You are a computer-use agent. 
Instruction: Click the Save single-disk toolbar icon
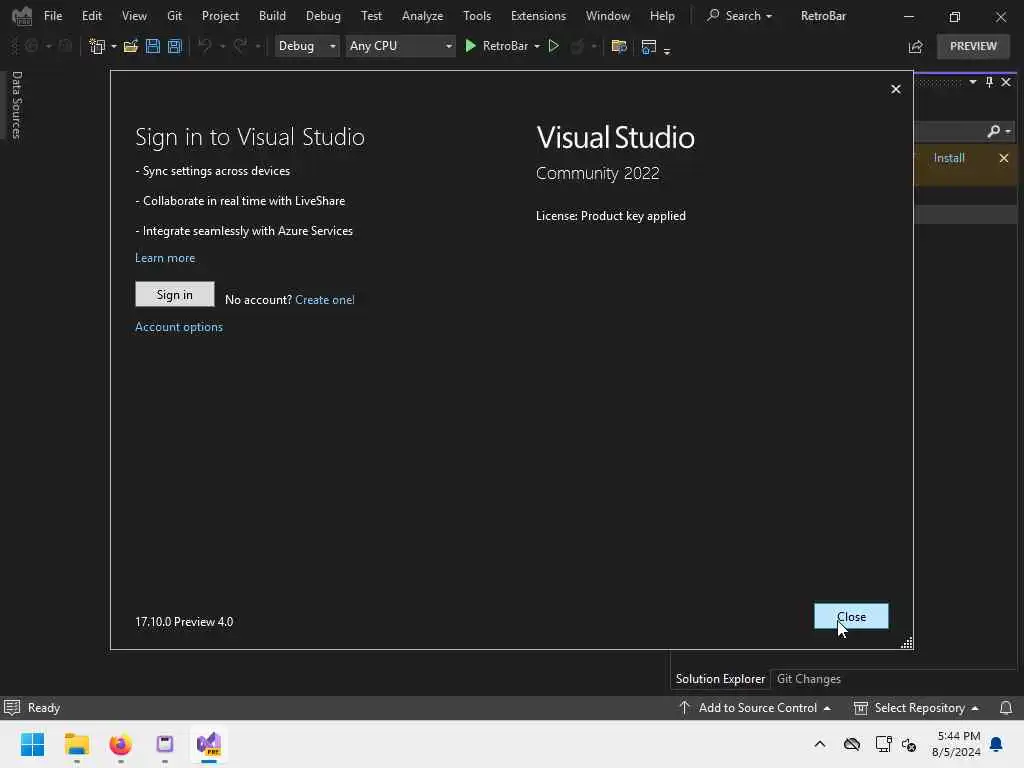pyautogui.click(x=153, y=46)
